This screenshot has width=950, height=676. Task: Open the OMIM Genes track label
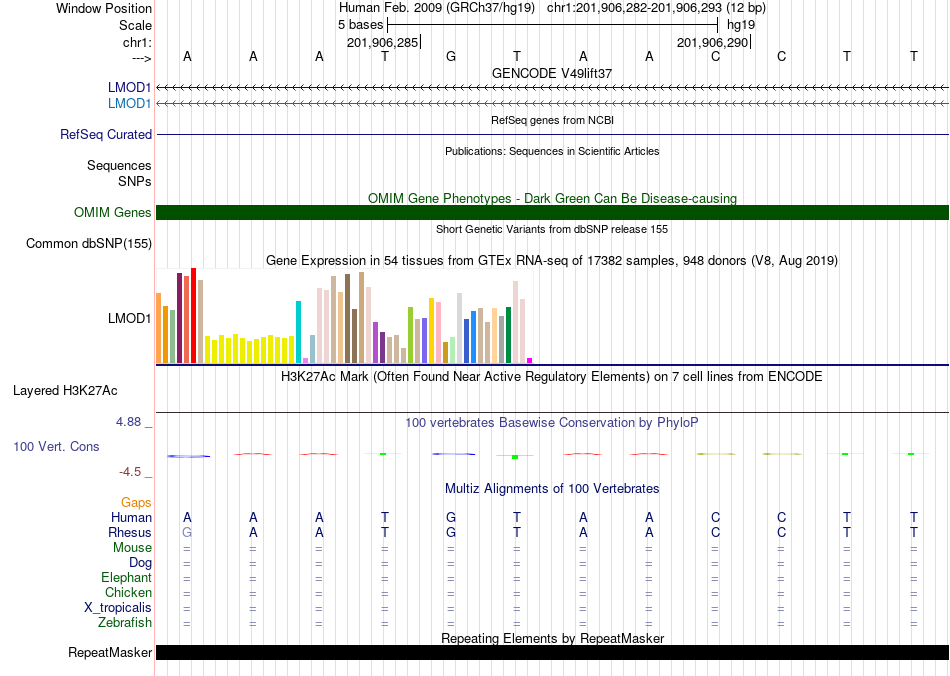click(112, 213)
